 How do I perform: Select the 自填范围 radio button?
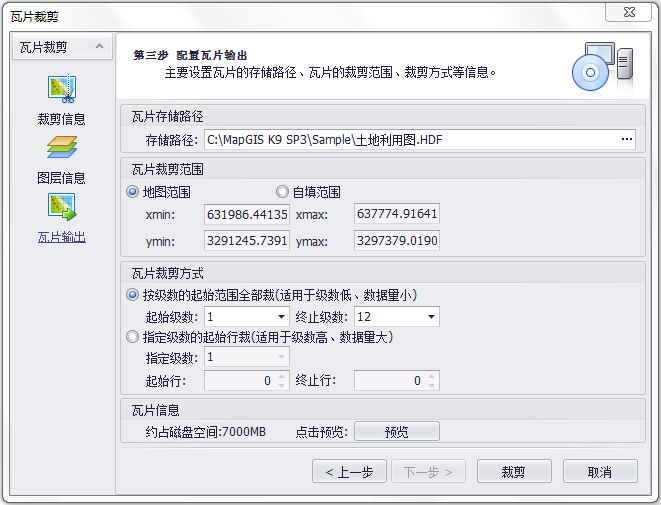[x=282, y=192]
